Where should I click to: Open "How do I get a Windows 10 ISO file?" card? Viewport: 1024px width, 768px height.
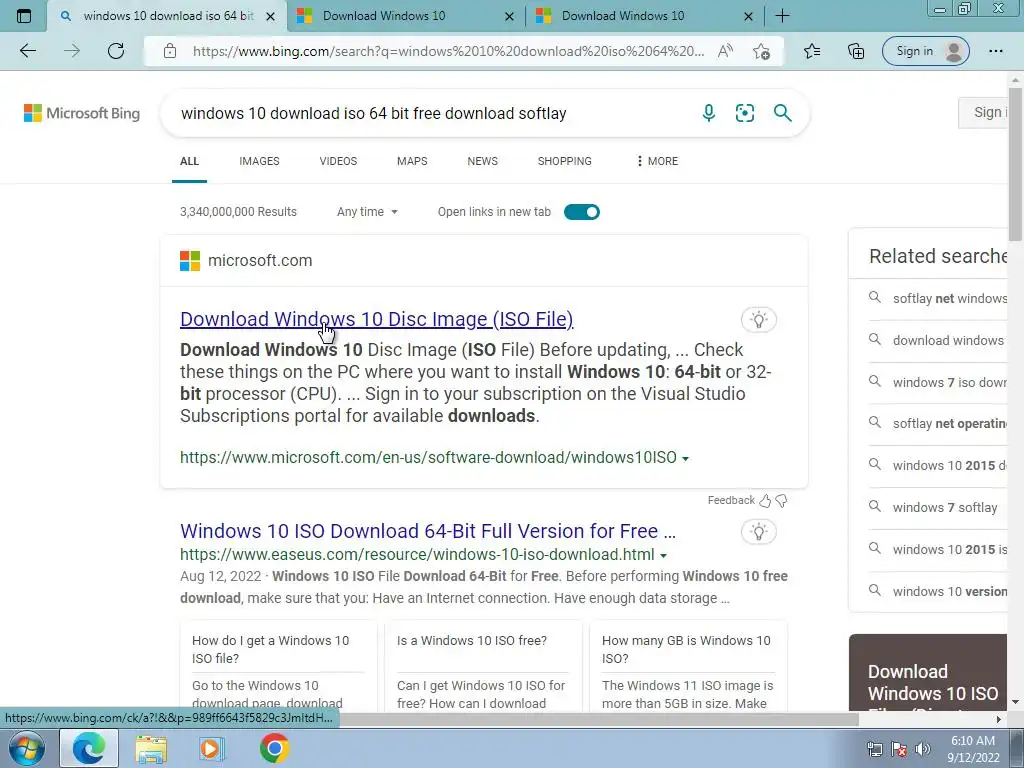tap(278, 666)
